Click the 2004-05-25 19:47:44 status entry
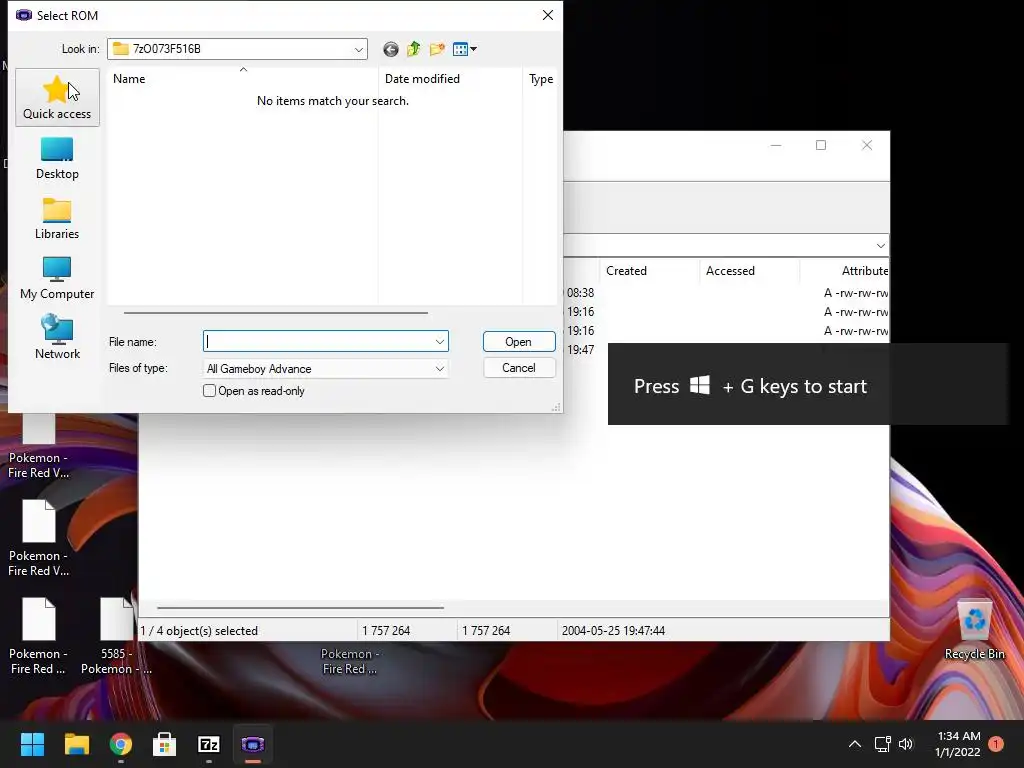The height and width of the screenshot is (768, 1024). pyautogui.click(x=613, y=631)
